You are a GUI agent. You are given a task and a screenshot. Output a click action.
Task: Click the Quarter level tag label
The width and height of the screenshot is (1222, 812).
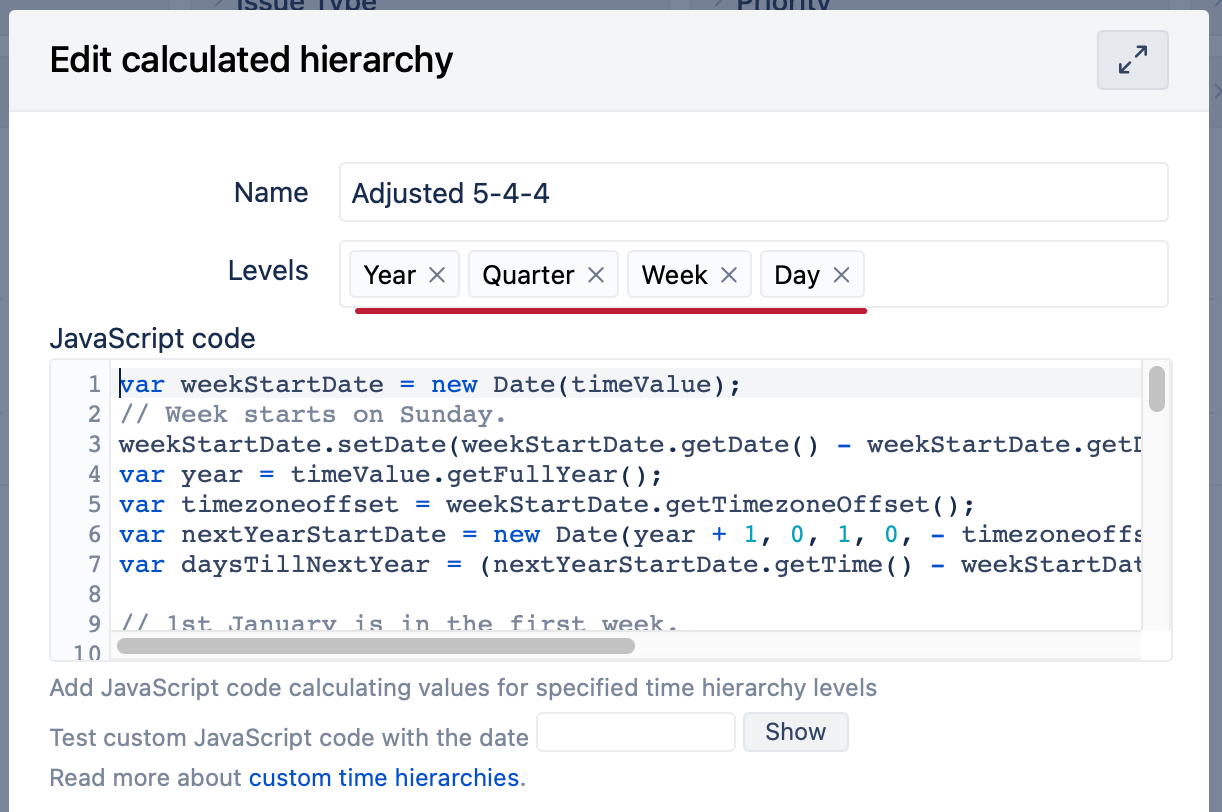click(x=528, y=275)
